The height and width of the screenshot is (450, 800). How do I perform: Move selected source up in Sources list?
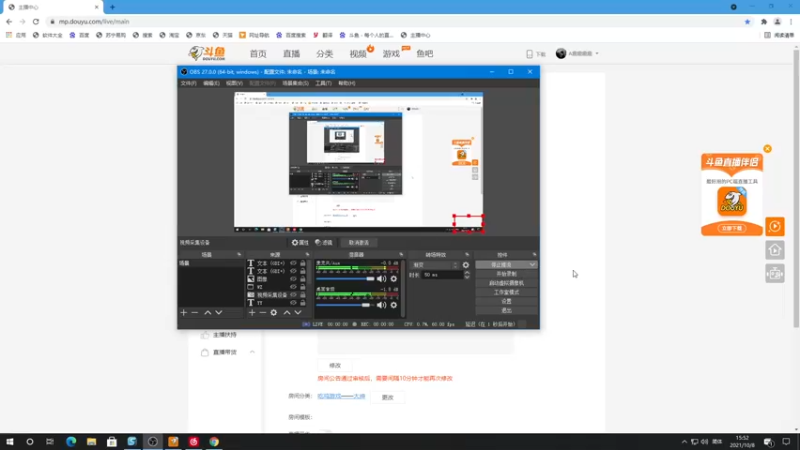[x=287, y=312]
